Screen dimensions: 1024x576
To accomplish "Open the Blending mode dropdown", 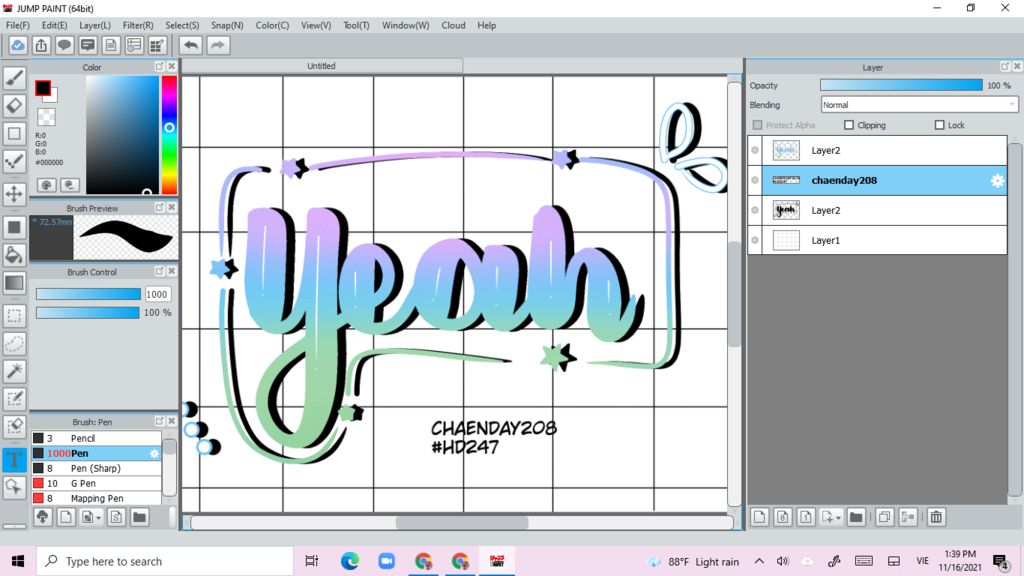I will 919,104.
